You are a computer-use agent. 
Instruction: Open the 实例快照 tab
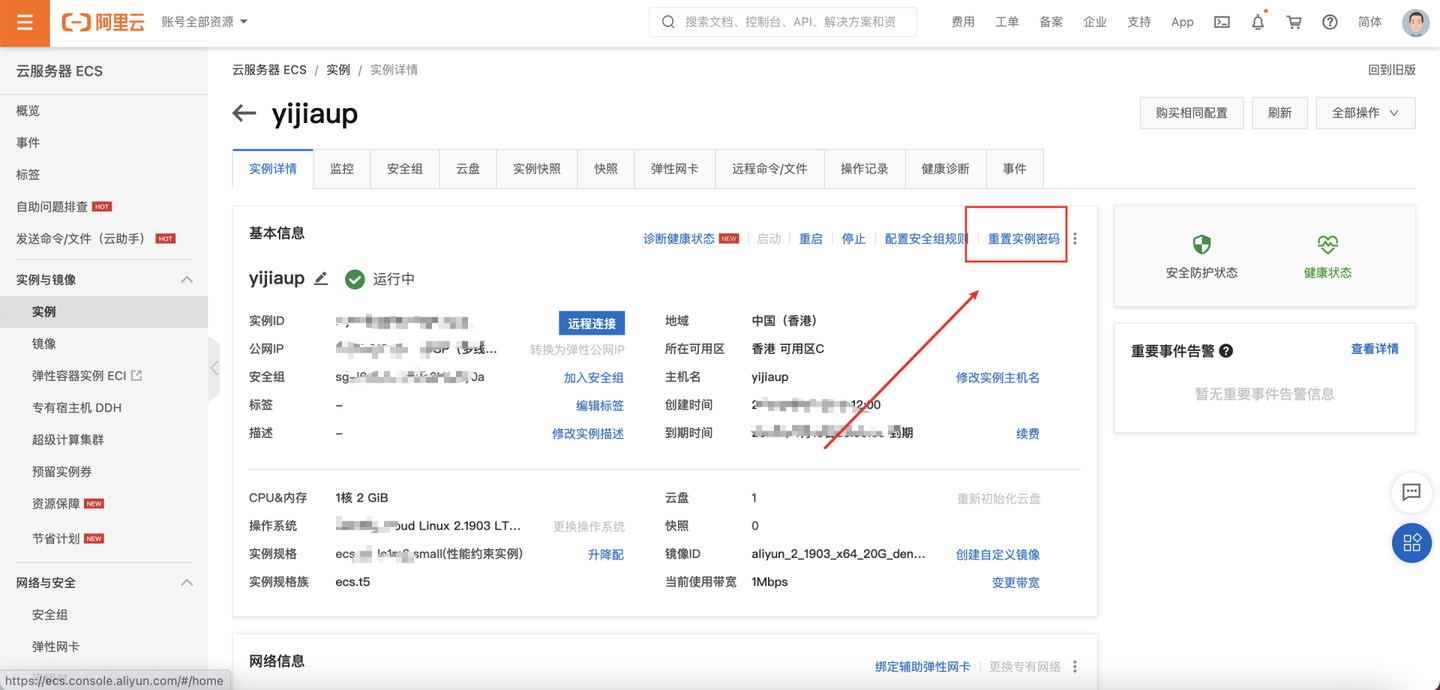click(537, 169)
